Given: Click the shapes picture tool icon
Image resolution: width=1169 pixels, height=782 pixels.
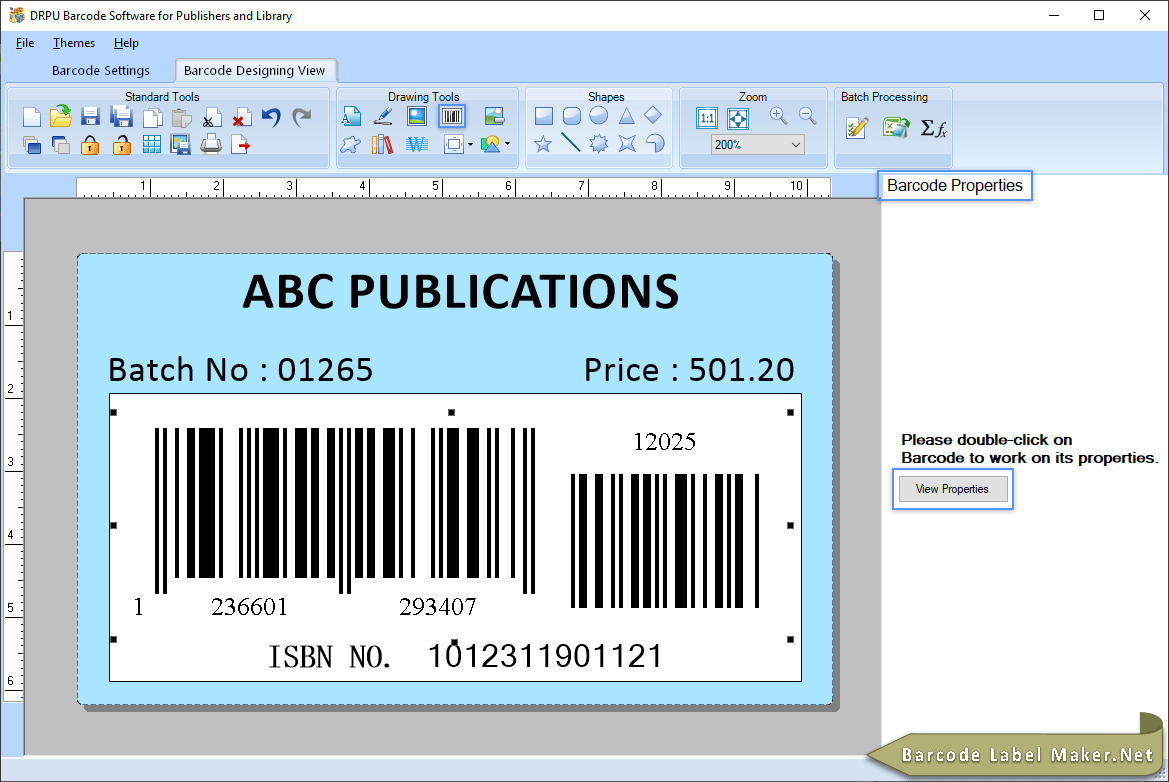Looking at the screenshot, I should 490,145.
